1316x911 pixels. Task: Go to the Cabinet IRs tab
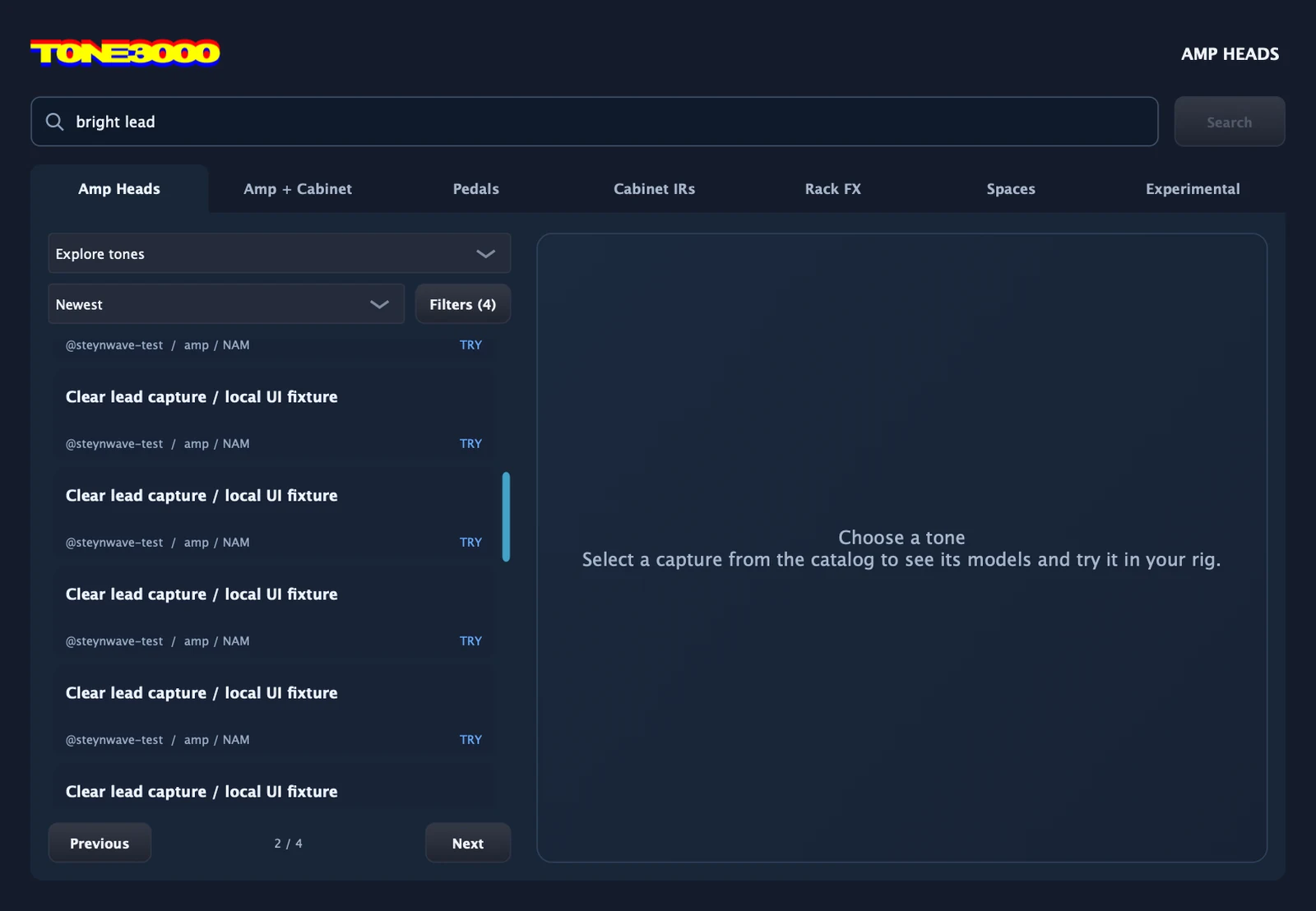(654, 188)
